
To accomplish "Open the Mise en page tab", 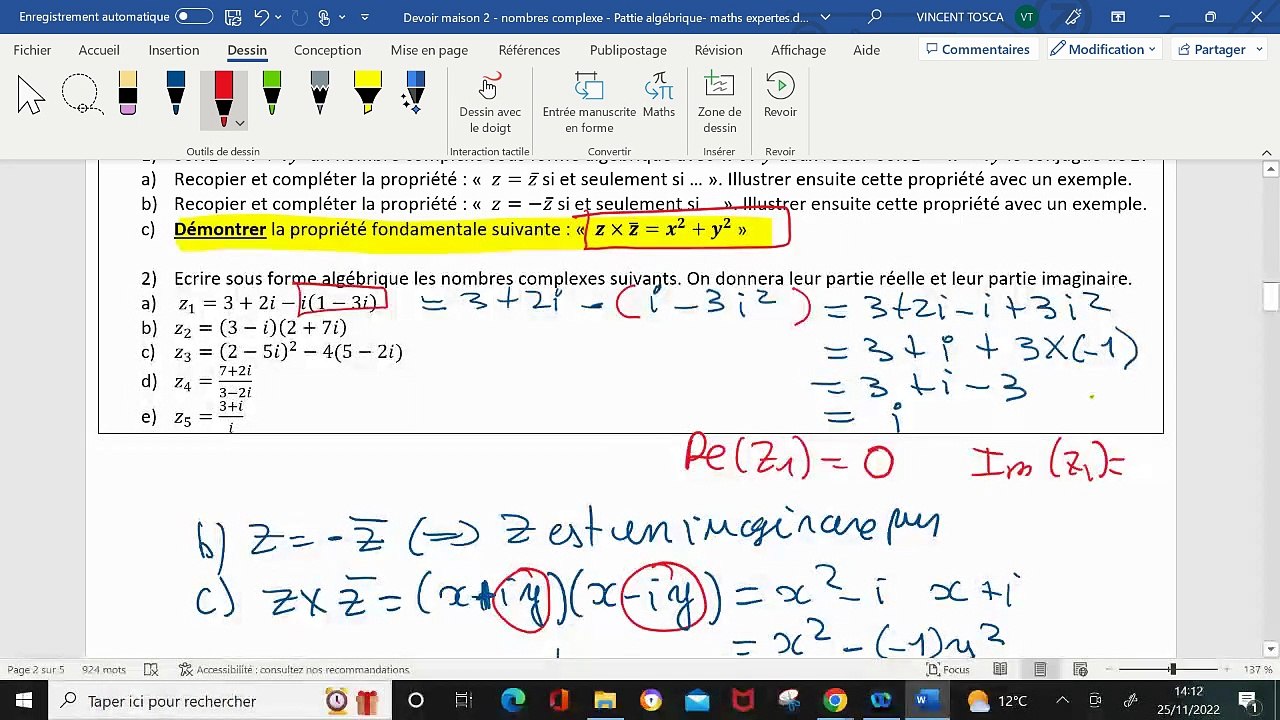I will [429, 50].
